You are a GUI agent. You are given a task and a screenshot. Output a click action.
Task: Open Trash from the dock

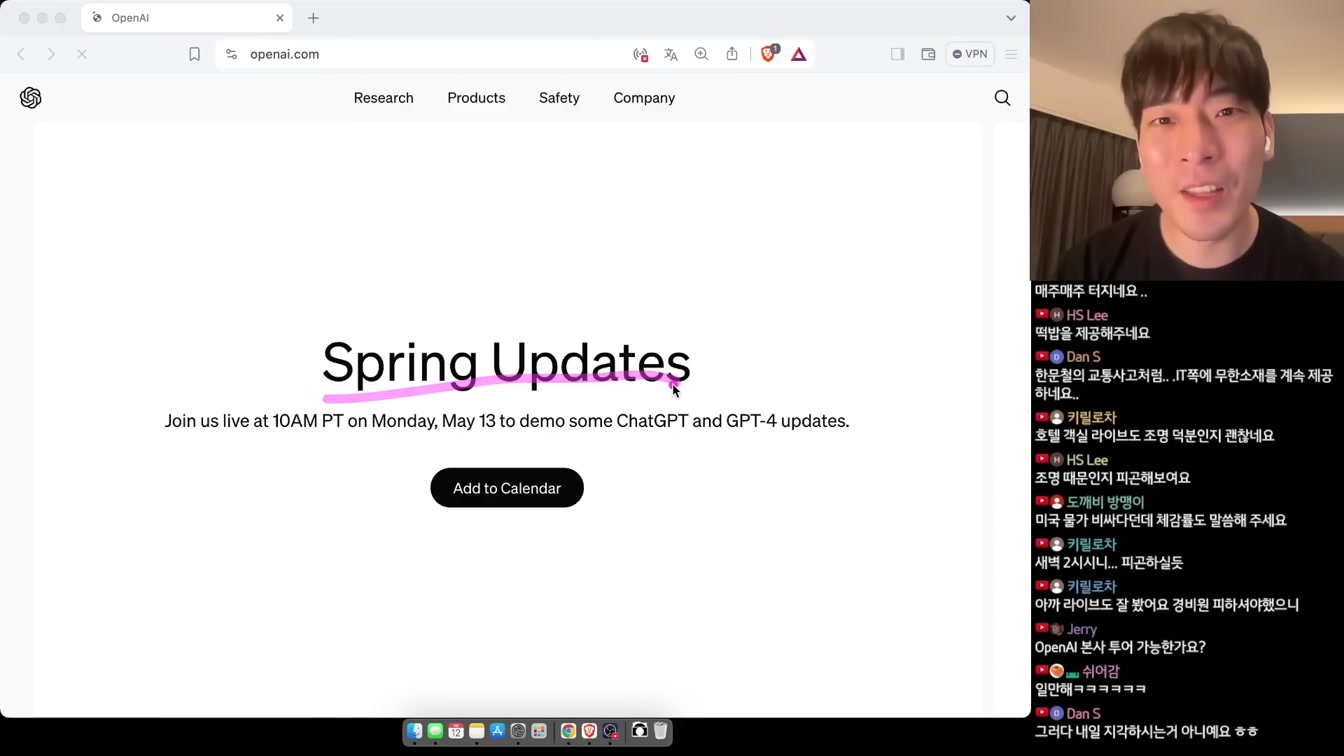[660, 732]
